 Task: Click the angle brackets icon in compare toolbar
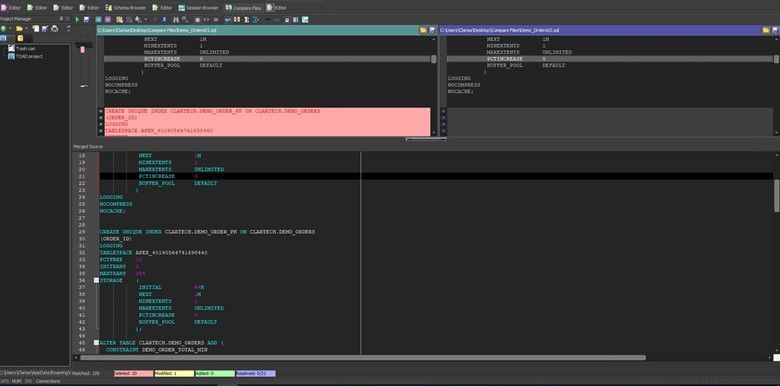pos(206,19)
